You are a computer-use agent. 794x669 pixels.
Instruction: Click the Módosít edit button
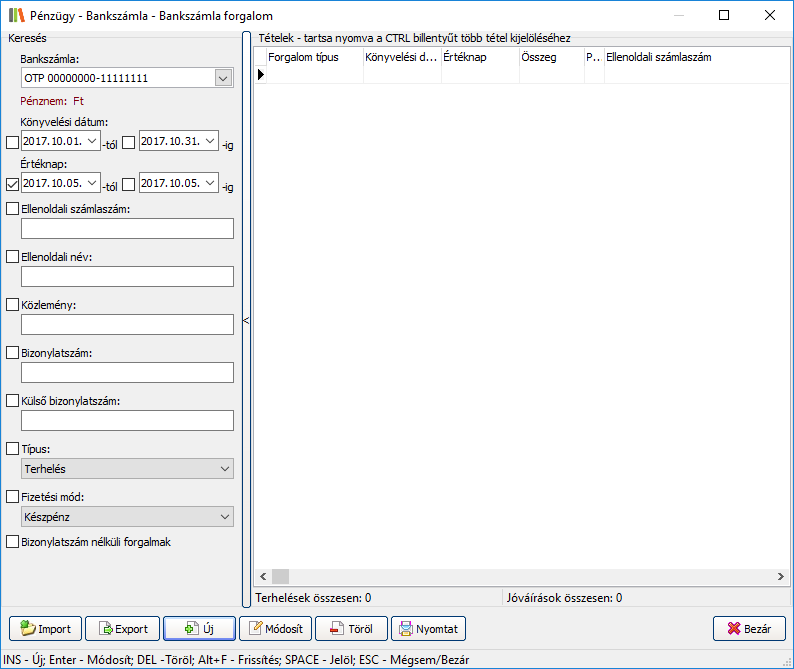pyautogui.click(x=275, y=629)
